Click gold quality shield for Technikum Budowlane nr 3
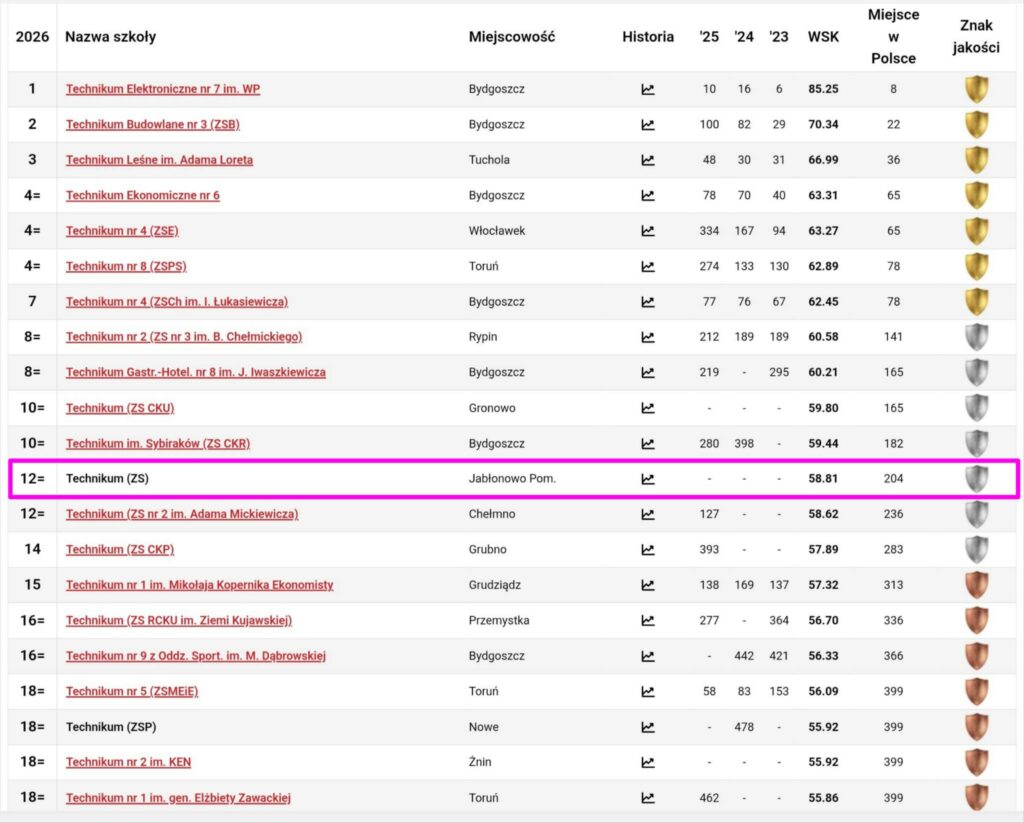Screen dimensions: 1024x823 pos(976,125)
